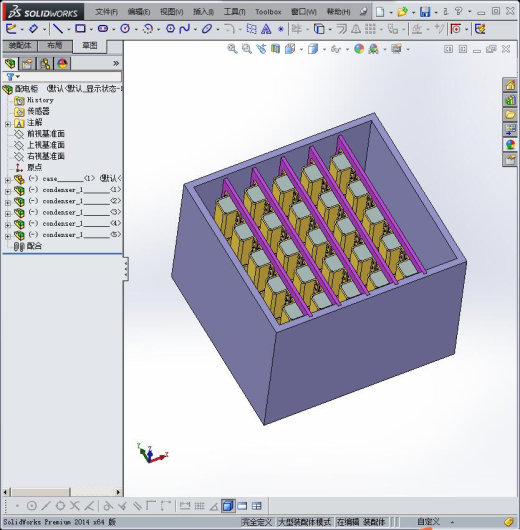The image size is (520, 530).
Task: Open the 视图(V) menu
Action: point(171,12)
